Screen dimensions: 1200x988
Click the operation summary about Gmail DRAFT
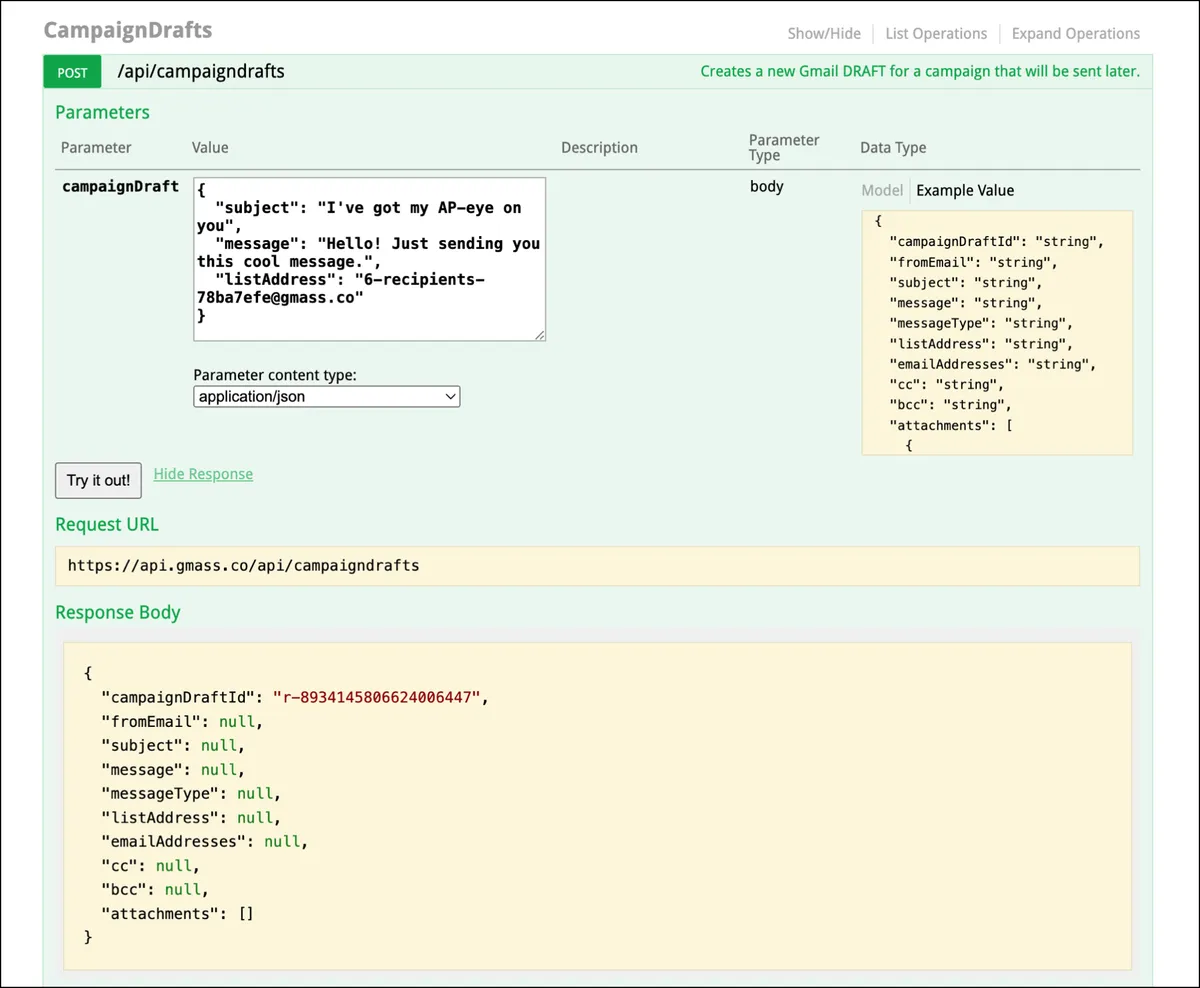coord(920,71)
